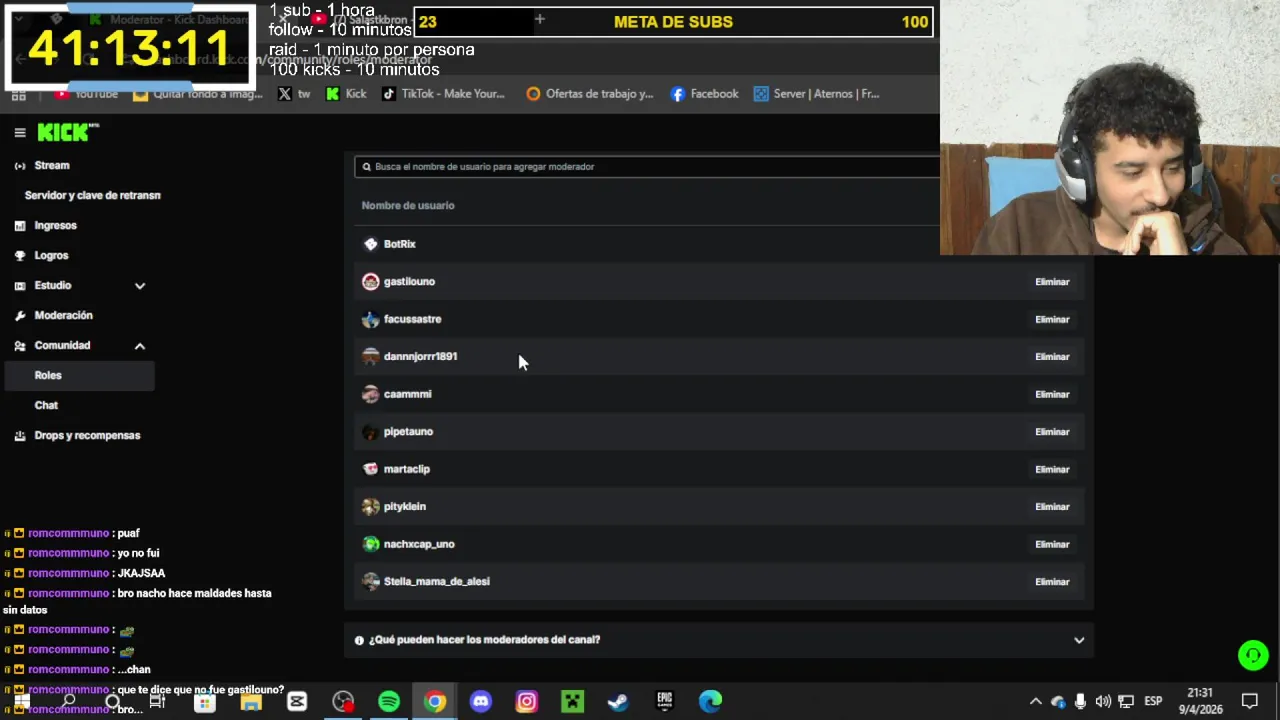Image resolution: width=1280 pixels, height=720 pixels.
Task: Click martaclip avatar
Action: tap(371, 469)
